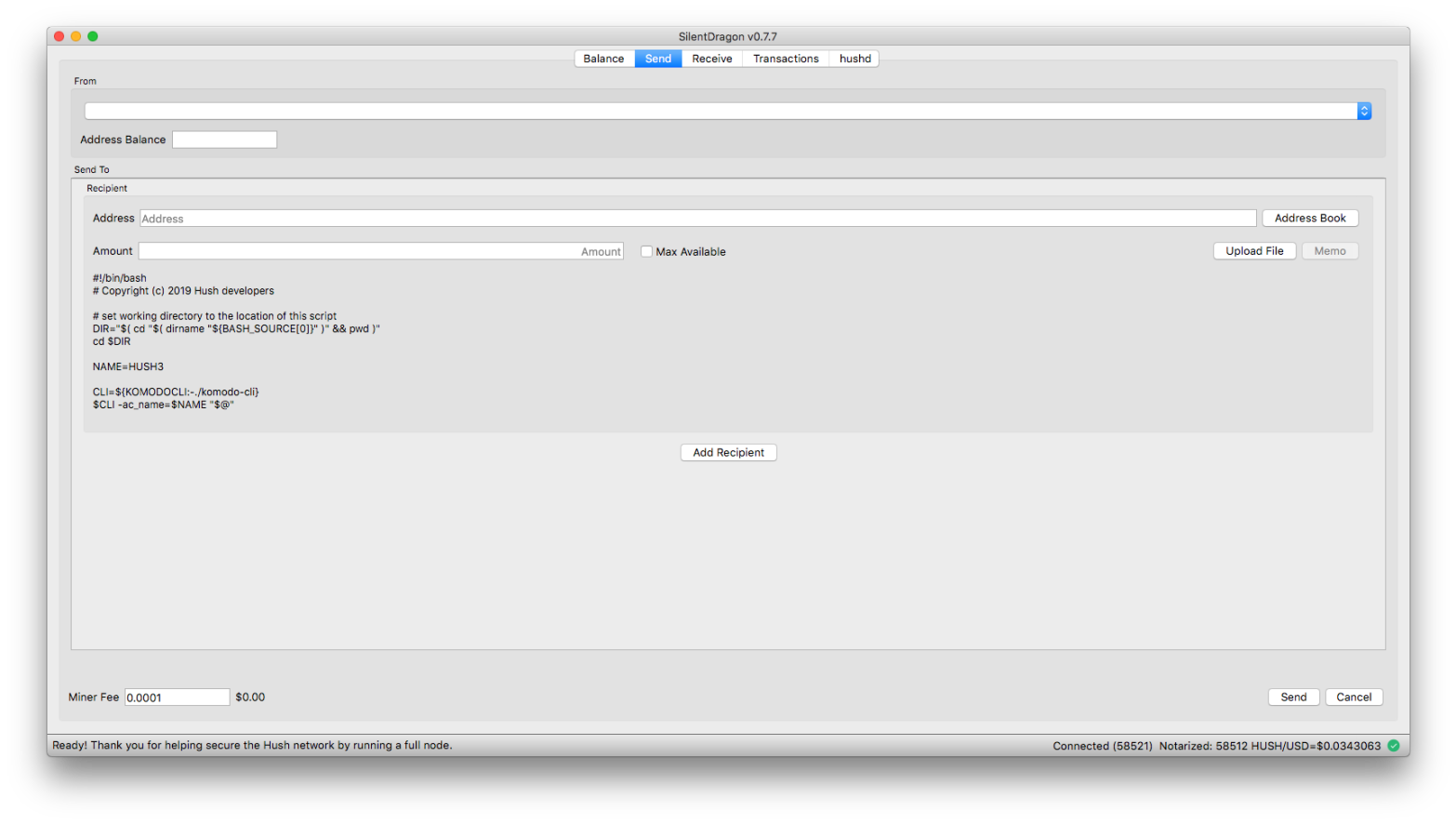Click the 'Notarized: 58512' status text
Screen dimensions: 1456x824
pyautogui.click(x=1203, y=746)
